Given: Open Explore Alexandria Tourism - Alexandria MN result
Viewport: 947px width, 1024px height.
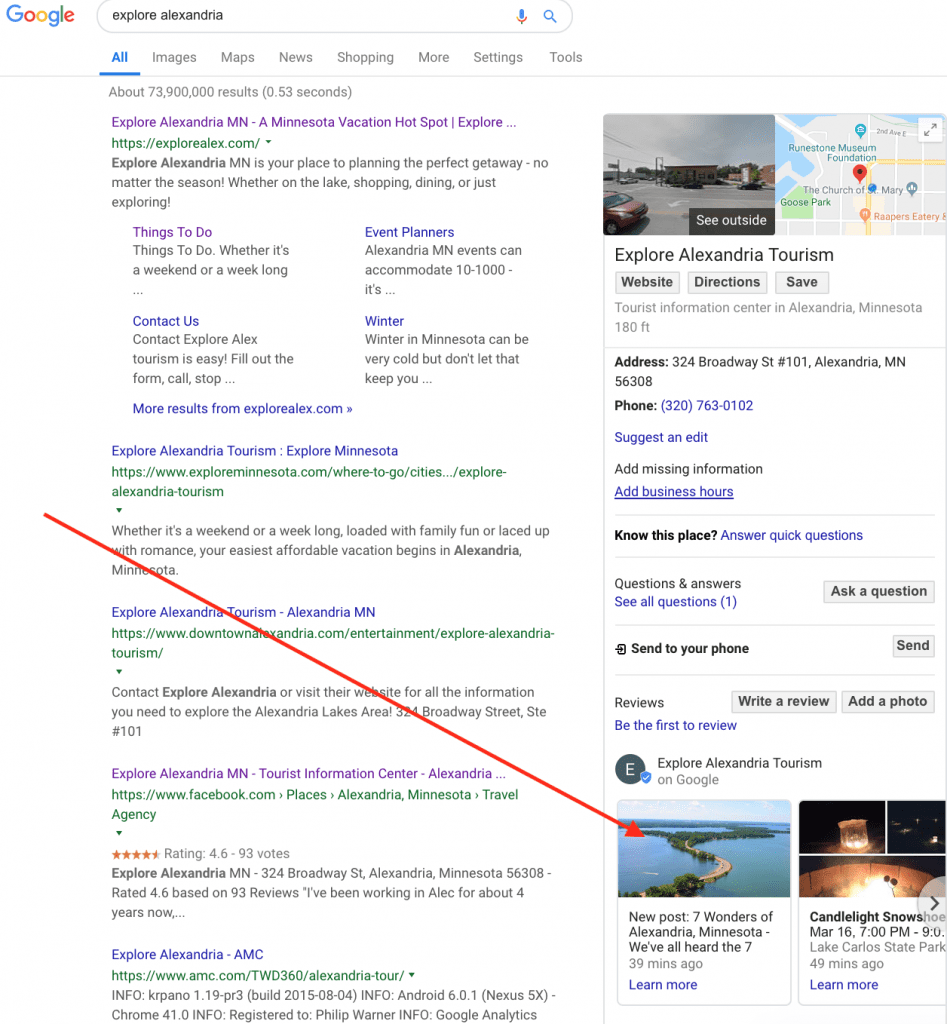Looking at the screenshot, I should click(244, 612).
